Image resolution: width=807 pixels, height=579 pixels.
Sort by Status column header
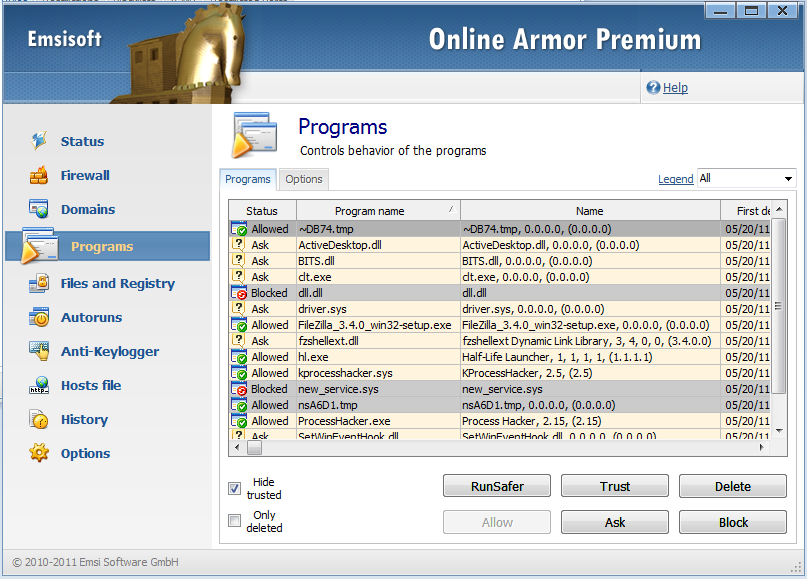(262, 210)
